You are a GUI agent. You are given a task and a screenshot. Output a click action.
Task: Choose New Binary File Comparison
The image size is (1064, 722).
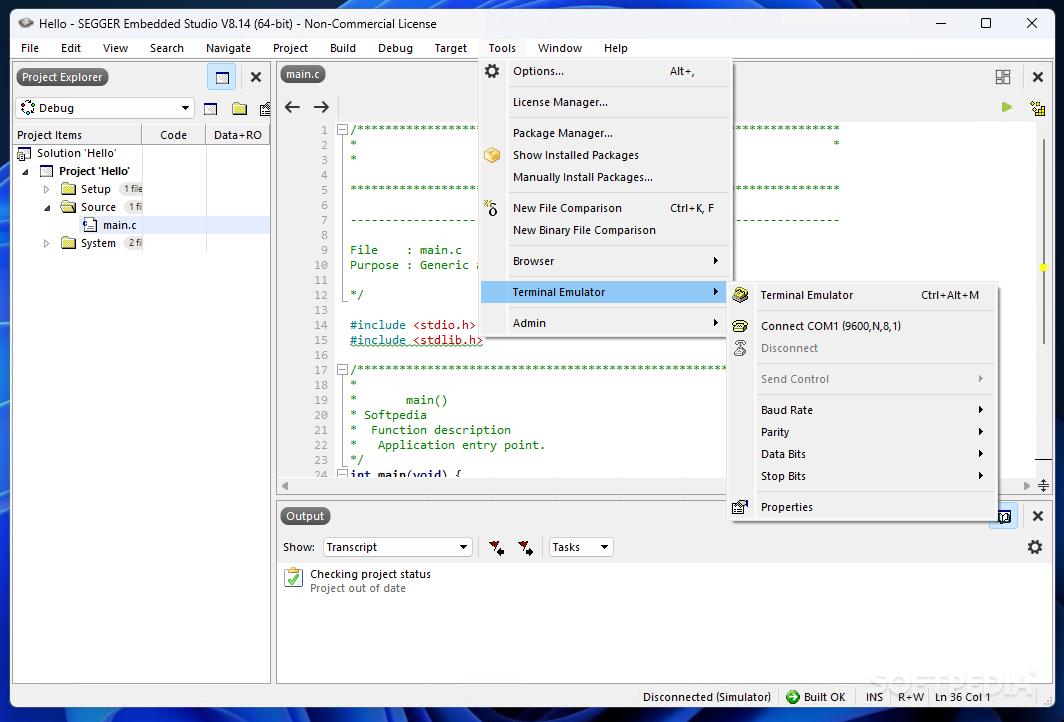coord(606,230)
